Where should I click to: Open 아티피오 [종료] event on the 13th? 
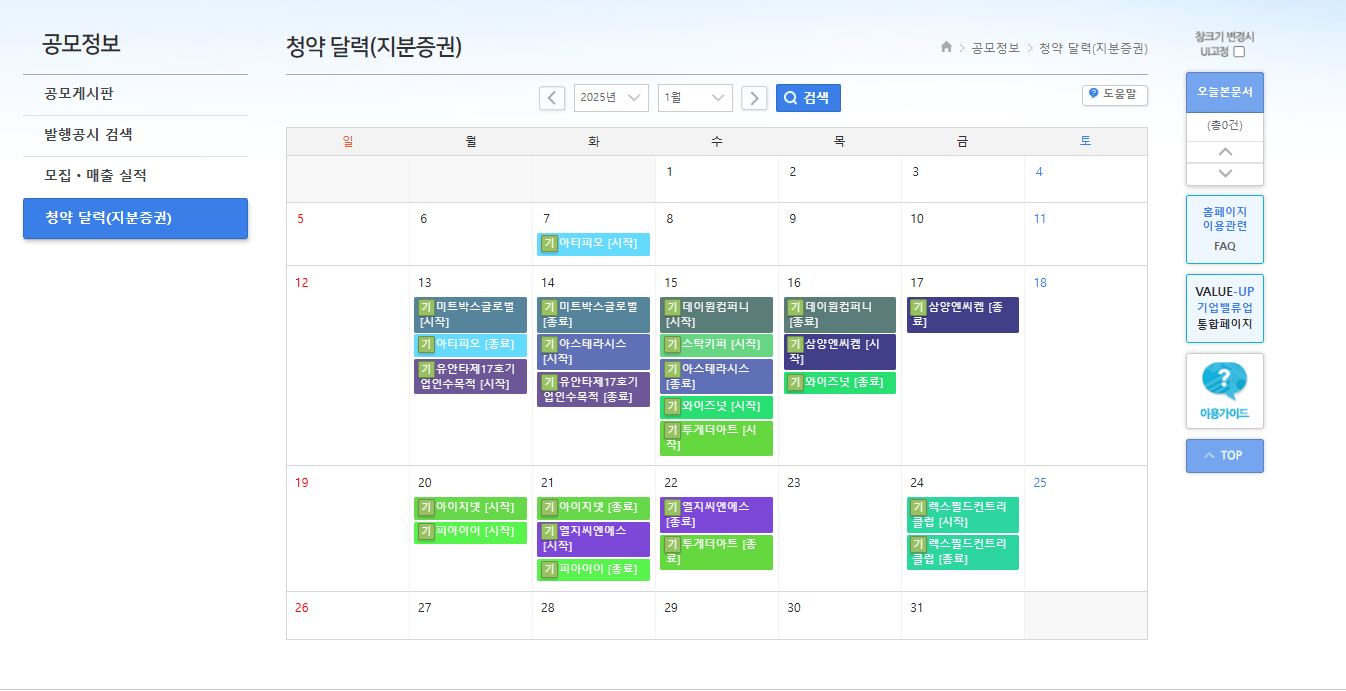click(470, 345)
